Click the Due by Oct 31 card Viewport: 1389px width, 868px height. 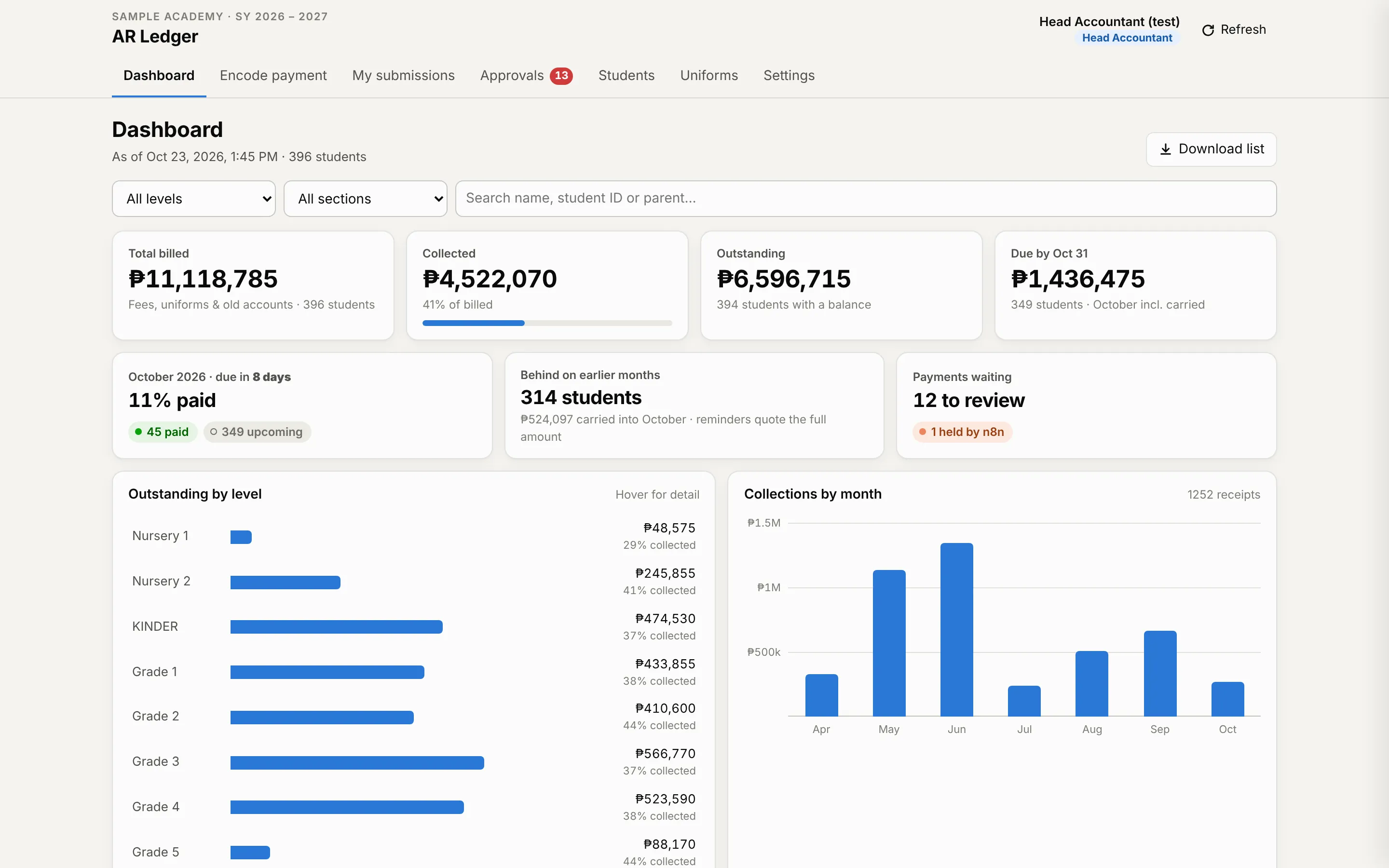1135,285
